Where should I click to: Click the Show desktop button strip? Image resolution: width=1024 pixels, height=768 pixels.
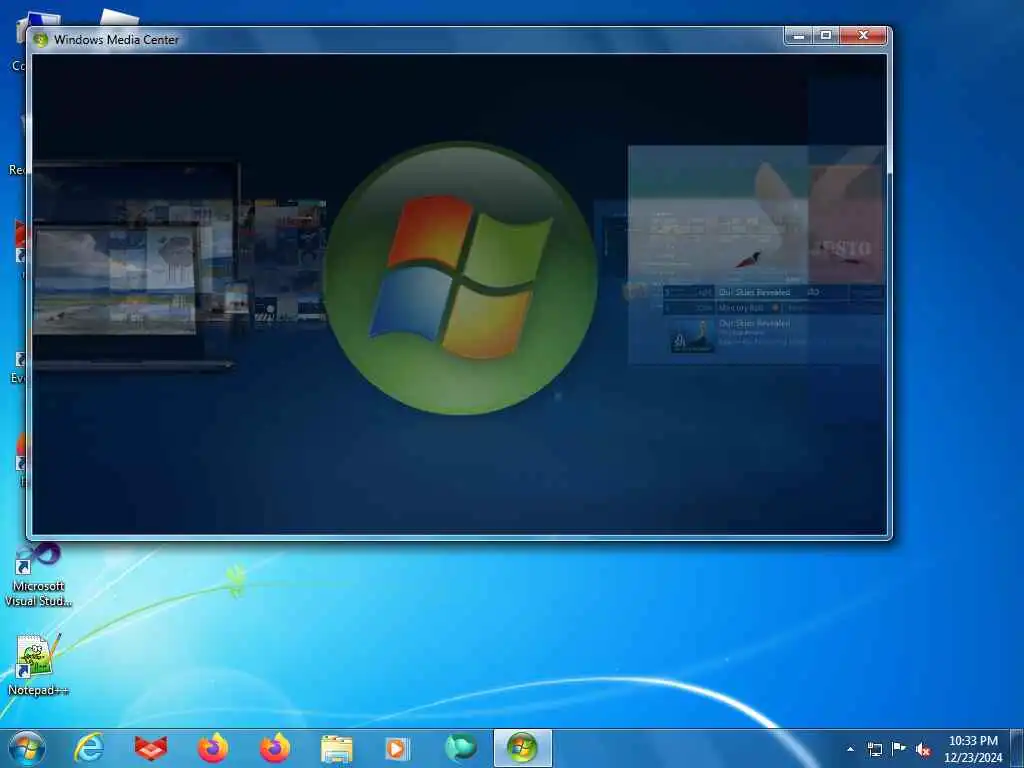point(1017,748)
